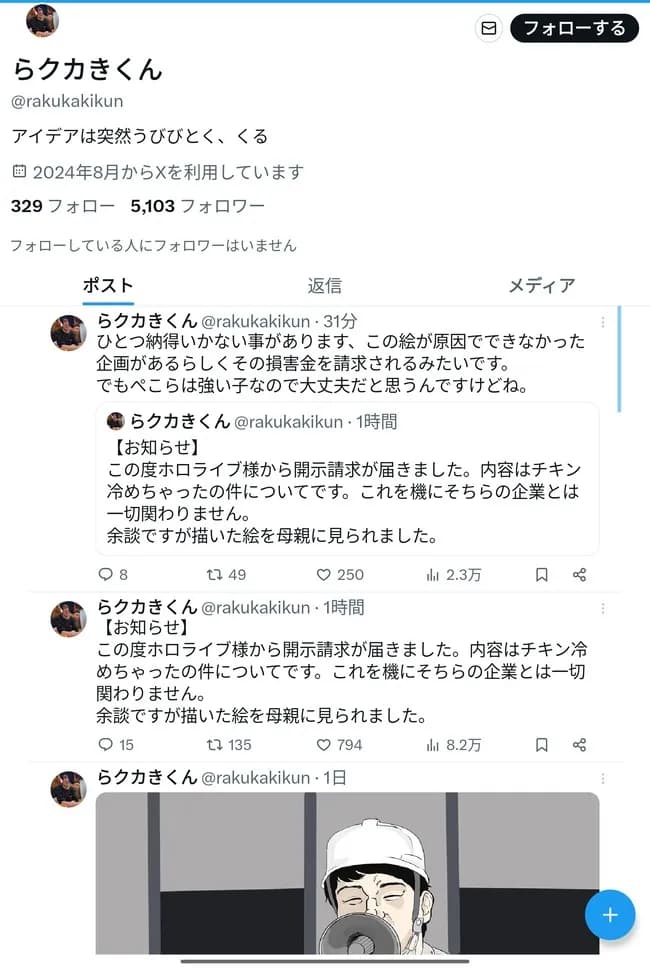The image size is (650, 969).
Task: Open more options menu on the 1日 post
Action: pyautogui.click(x=603, y=776)
